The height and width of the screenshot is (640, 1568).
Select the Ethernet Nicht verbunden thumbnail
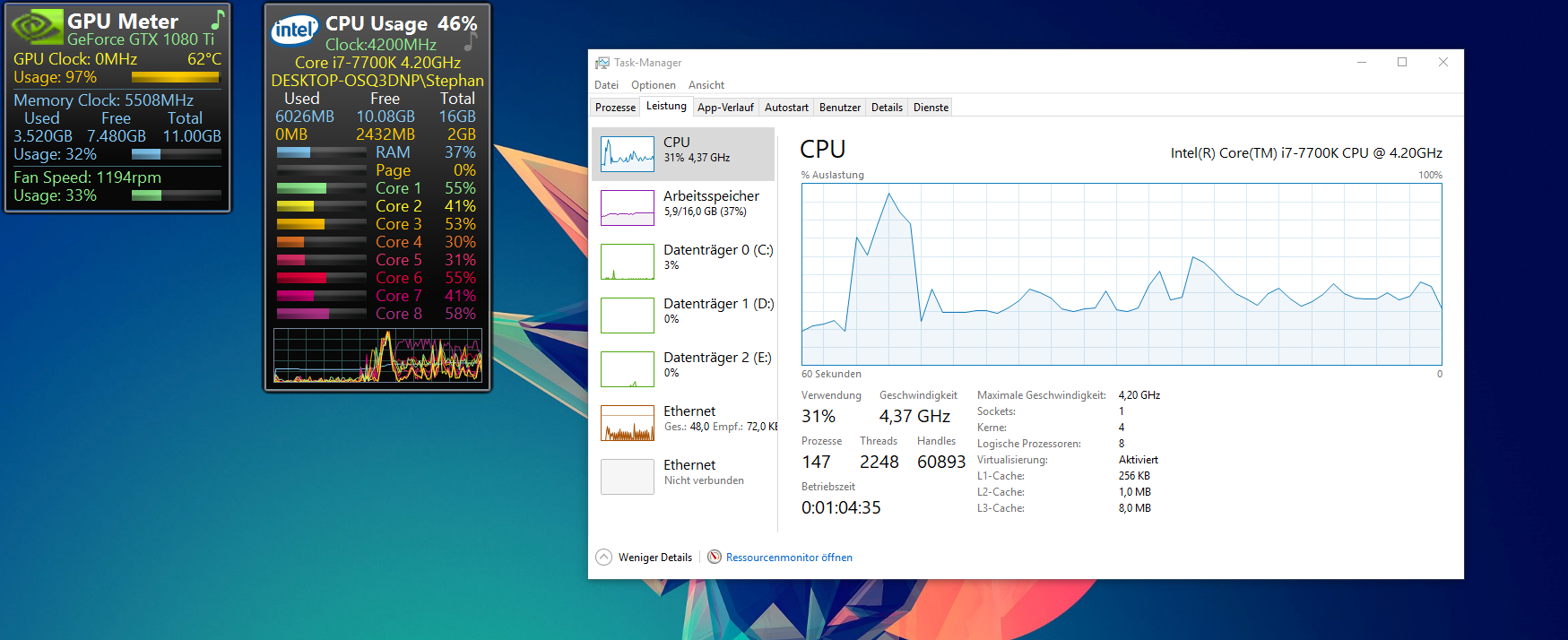point(628,477)
